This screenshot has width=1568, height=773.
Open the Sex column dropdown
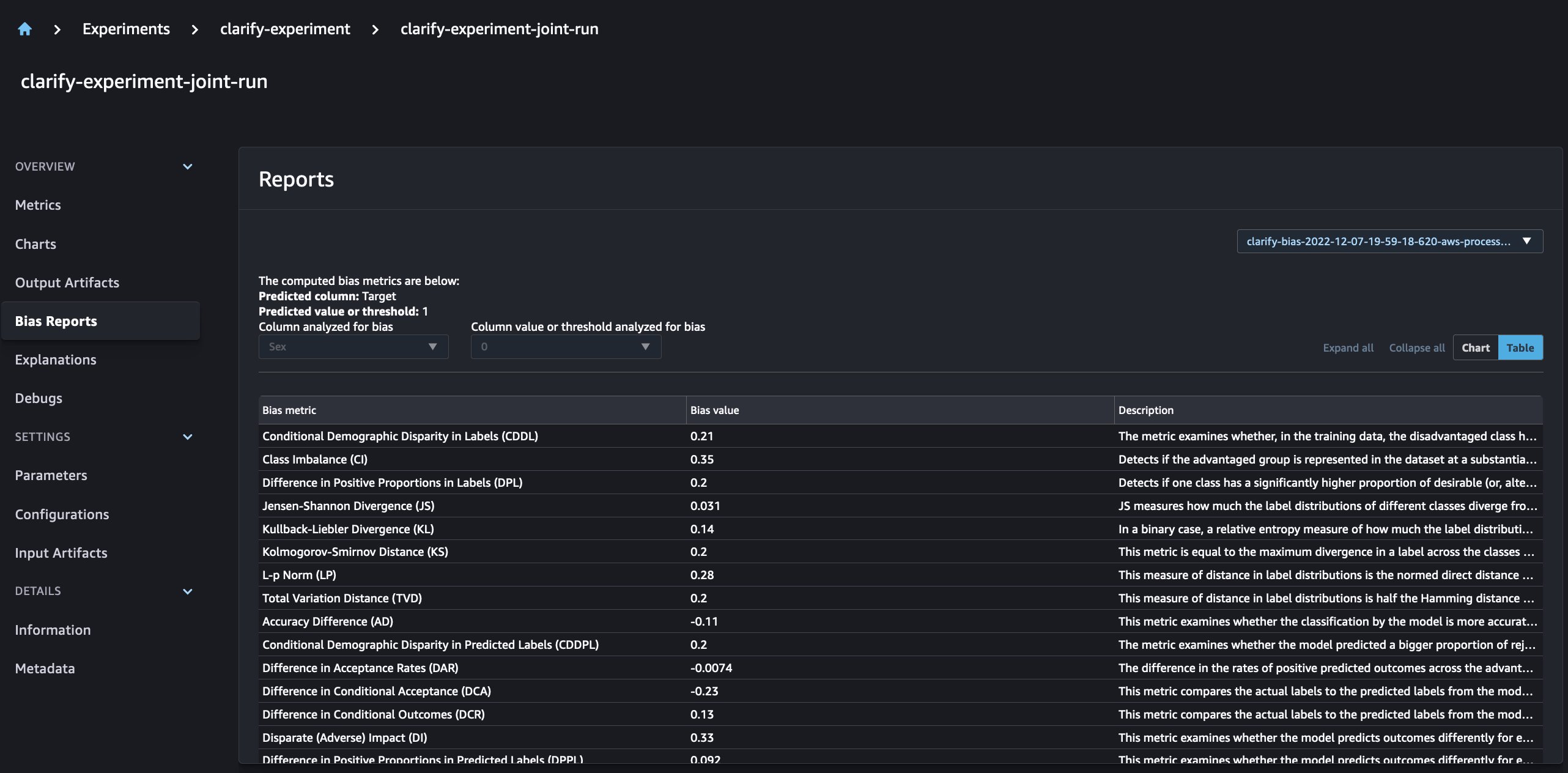tap(353, 347)
